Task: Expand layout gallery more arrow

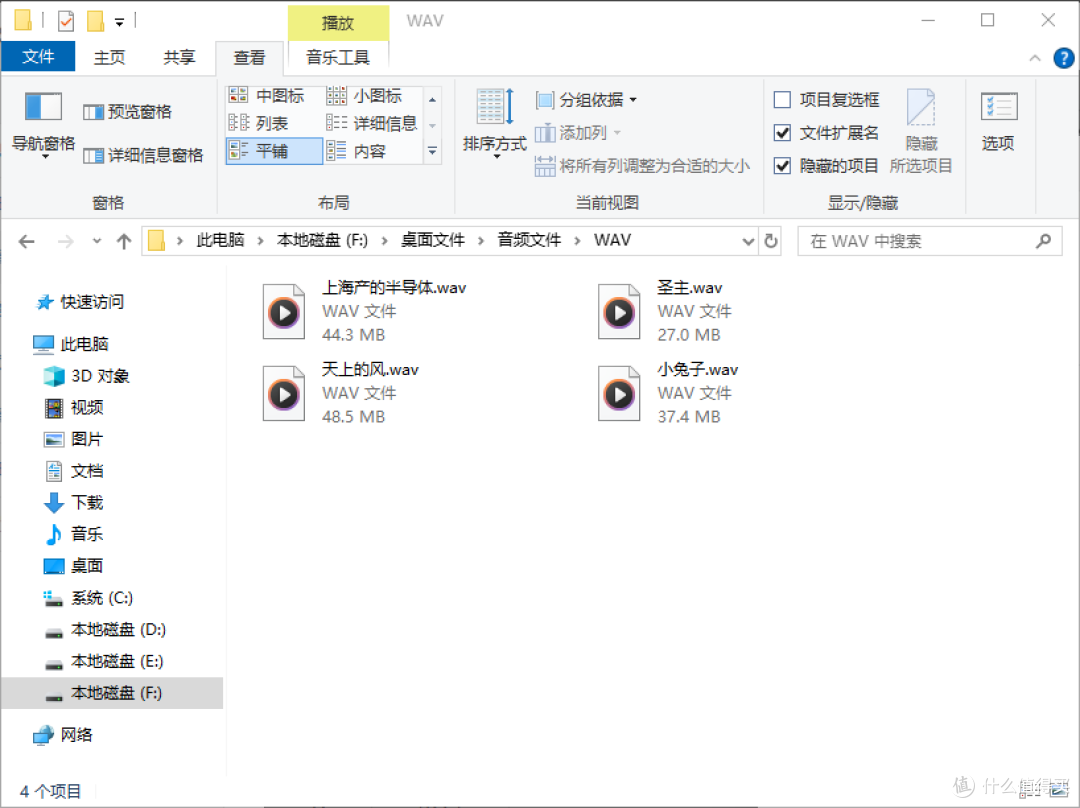Action: pyautogui.click(x=432, y=151)
